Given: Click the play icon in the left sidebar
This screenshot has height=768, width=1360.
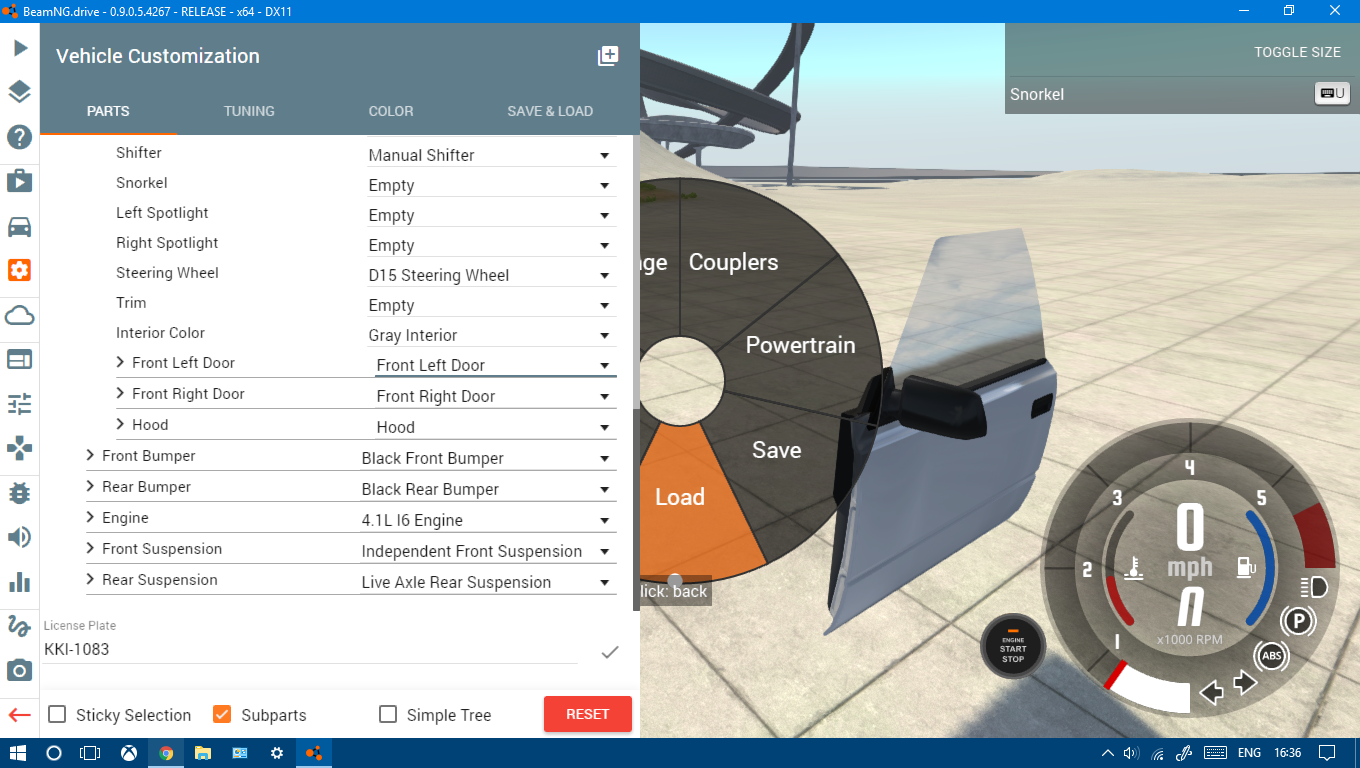Looking at the screenshot, I should click(x=20, y=47).
